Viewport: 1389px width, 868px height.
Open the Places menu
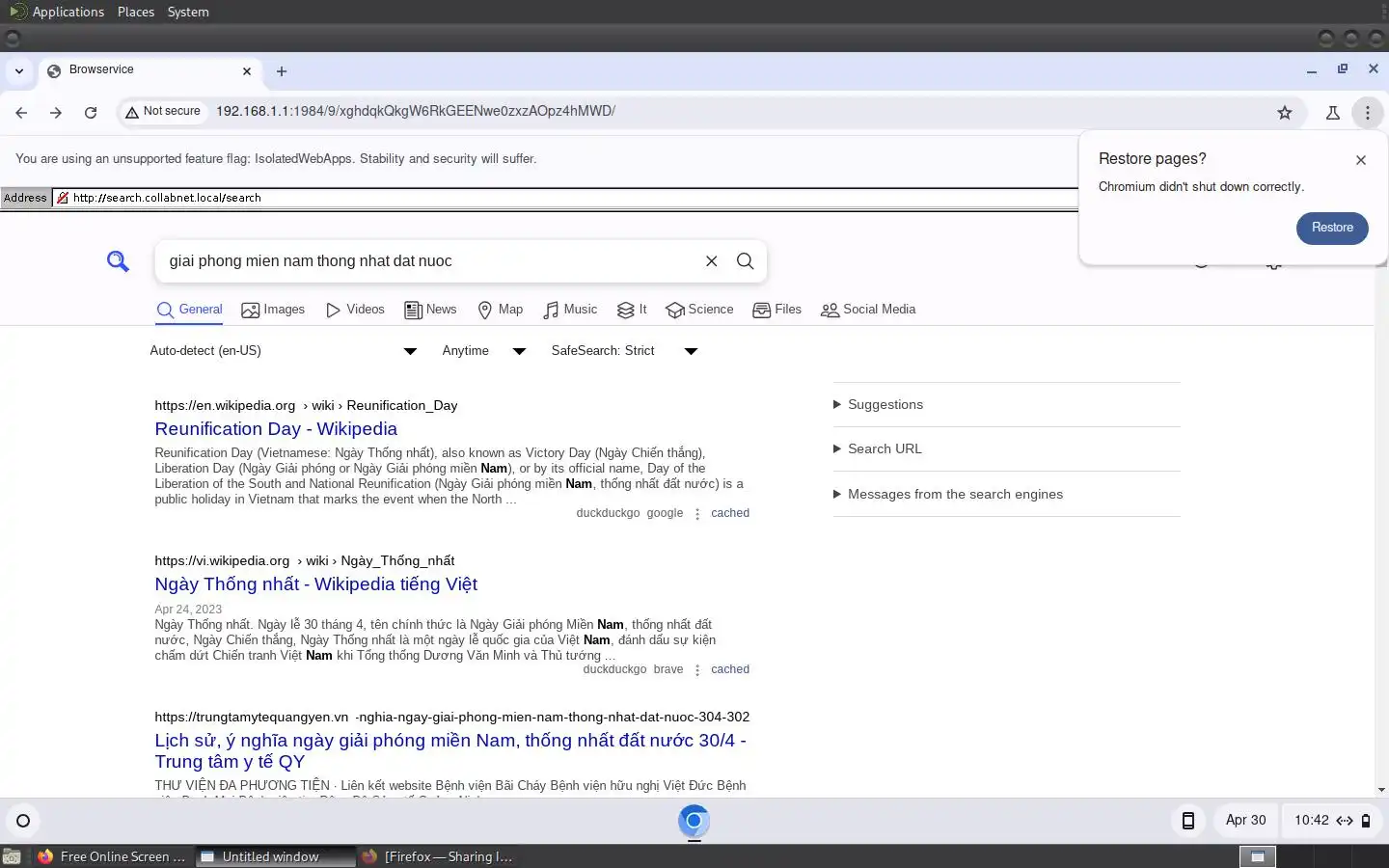[136, 12]
